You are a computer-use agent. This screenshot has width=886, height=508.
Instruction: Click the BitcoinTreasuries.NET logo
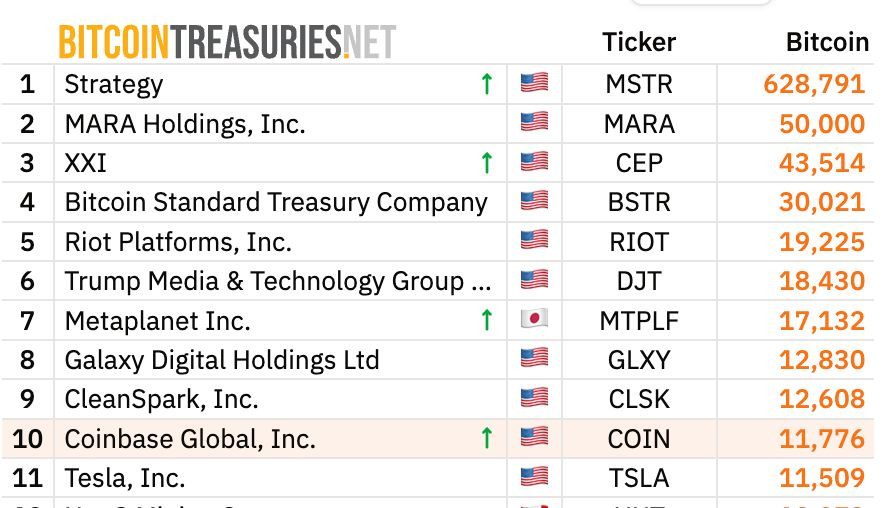(x=227, y=42)
